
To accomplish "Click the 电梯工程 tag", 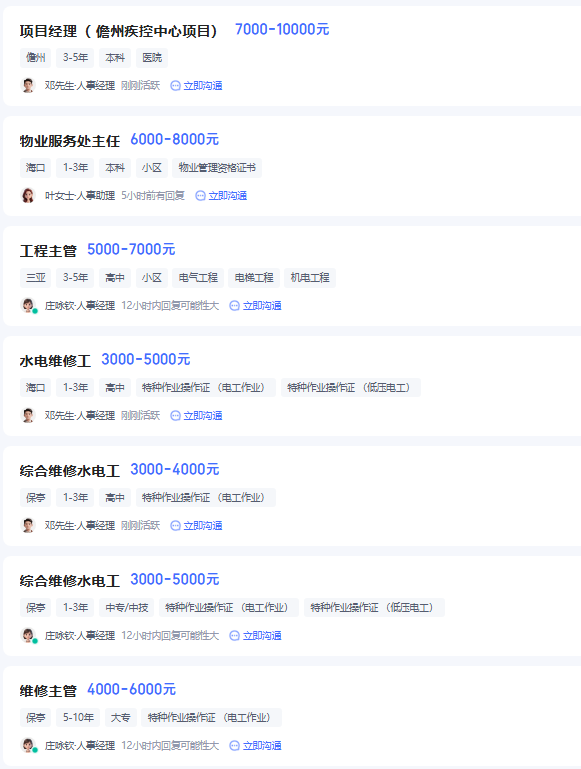I will coord(254,278).
